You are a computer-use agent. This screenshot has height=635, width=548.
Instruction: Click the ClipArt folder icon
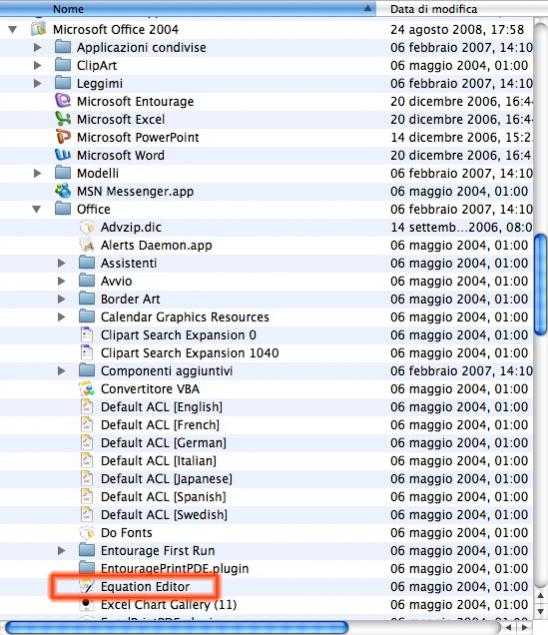63,65
